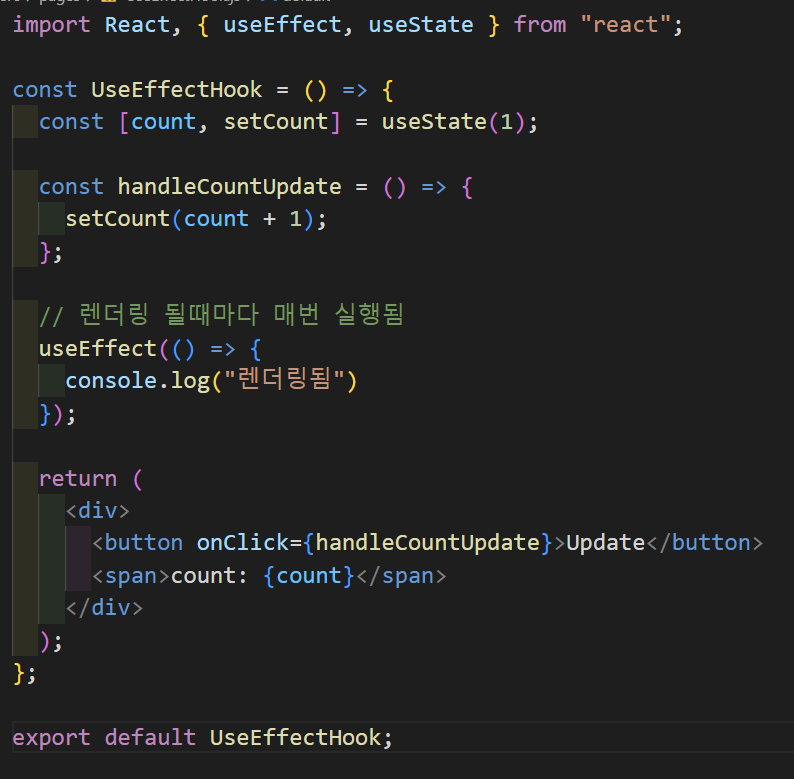This screenshot has height=779, width=794.
Task: Click 'UseEffectHook' in the const declaration
Action: [177, 90]
